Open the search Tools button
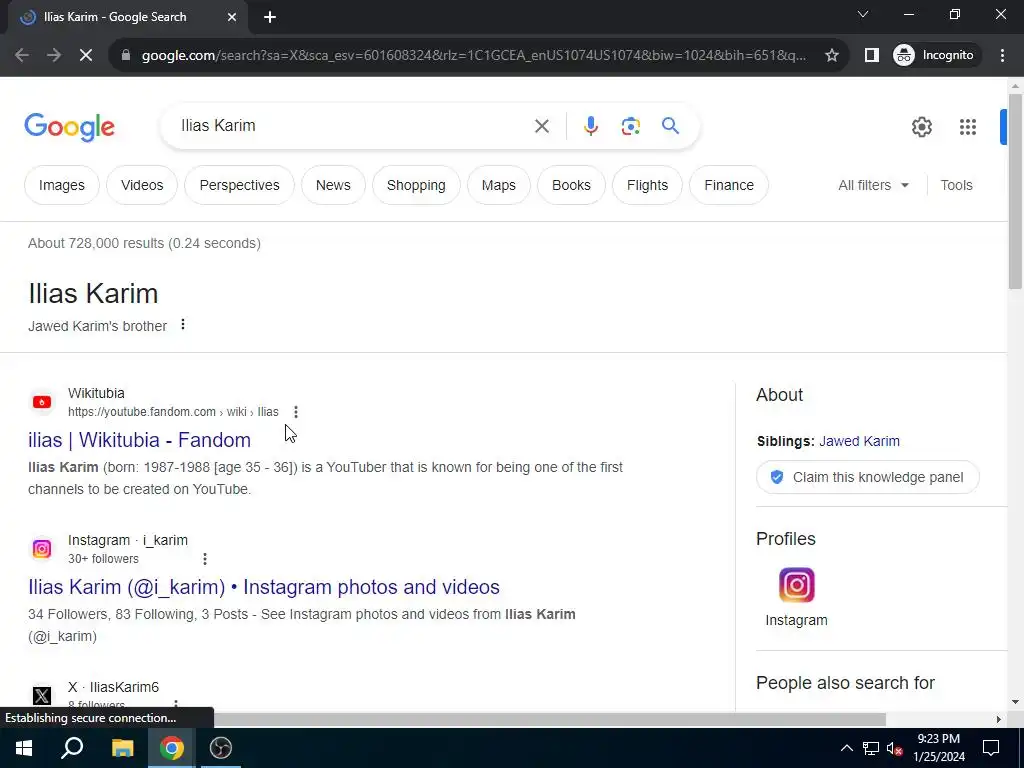Screen dimensions: 1024x768 click(956, 185)
